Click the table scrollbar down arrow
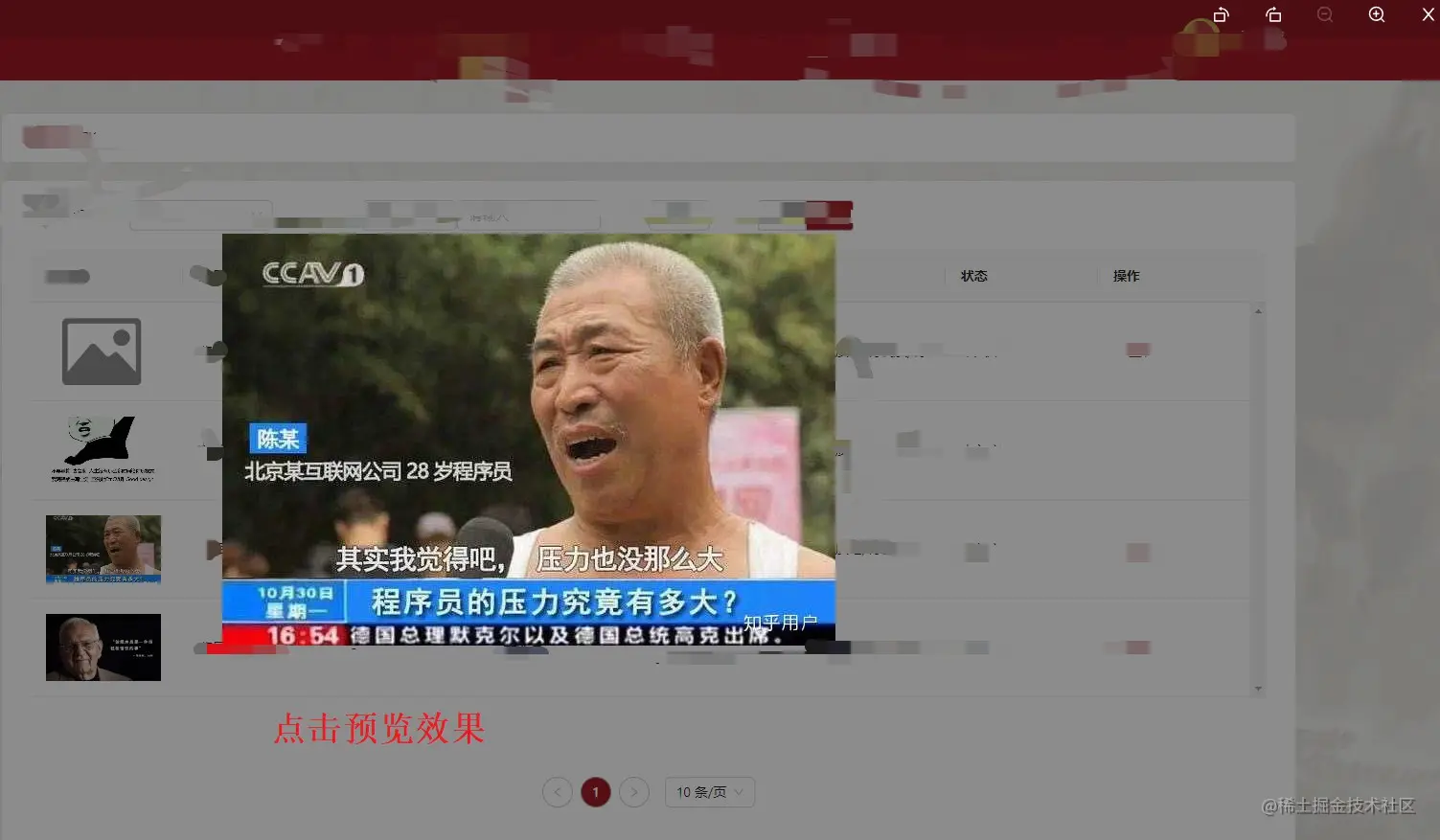This screenshot has width=1440, height=840. pyautogui.click(x=1258, y=689)
